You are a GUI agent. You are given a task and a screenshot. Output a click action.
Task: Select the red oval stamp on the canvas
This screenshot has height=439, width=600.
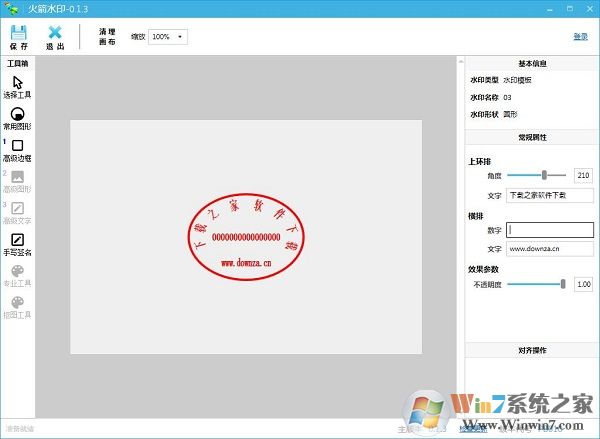pyautogui.click(x=246, y=237)
